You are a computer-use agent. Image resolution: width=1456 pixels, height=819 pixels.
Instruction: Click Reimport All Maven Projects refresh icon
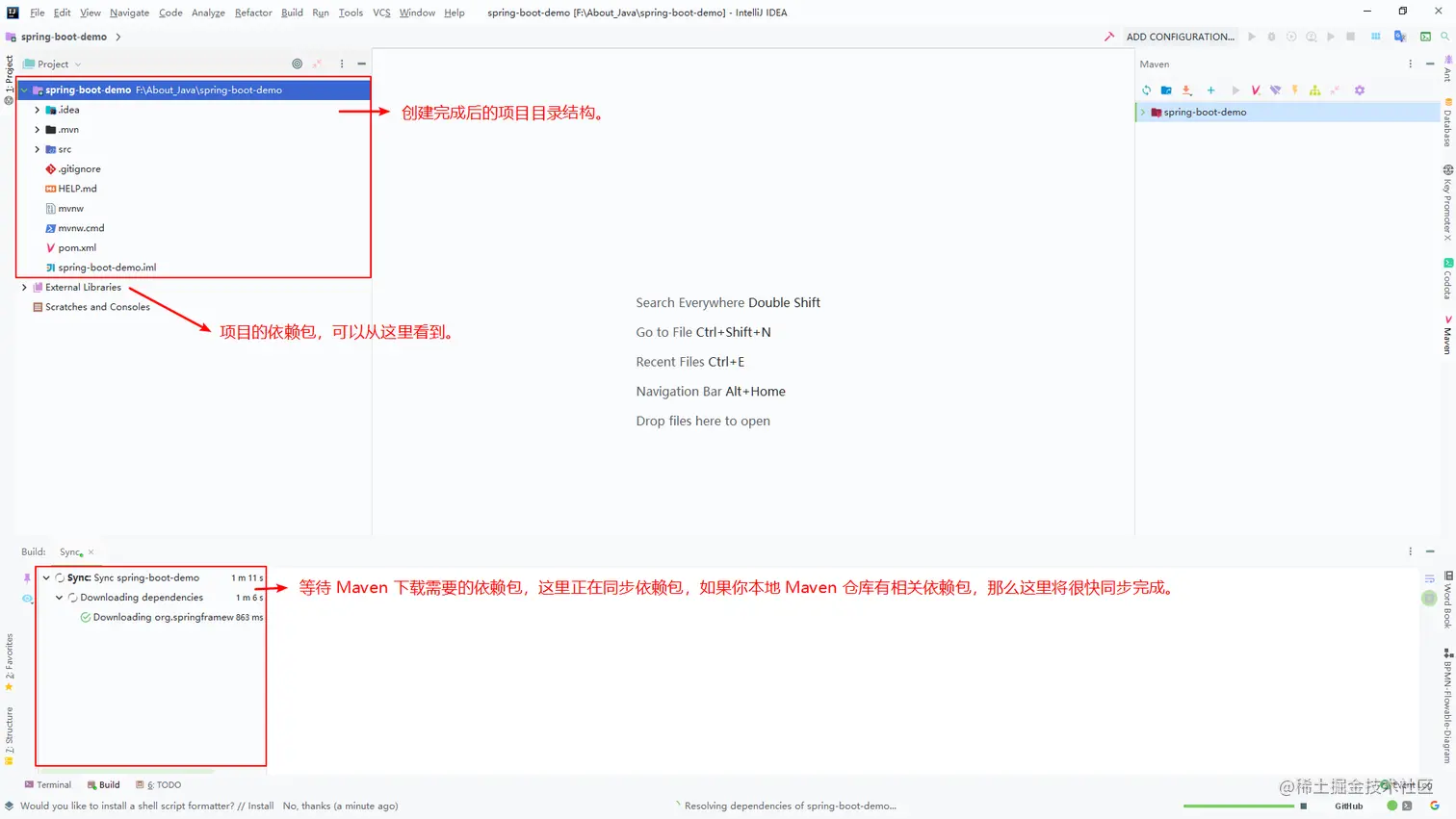1146,90
